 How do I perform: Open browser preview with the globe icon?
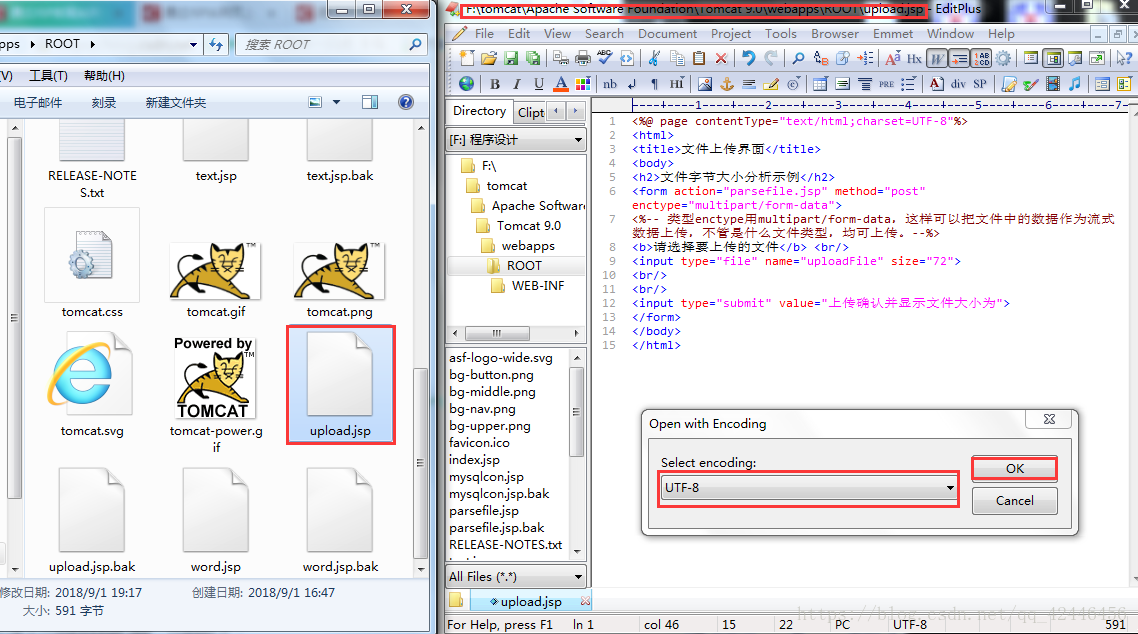pos(467,84)
